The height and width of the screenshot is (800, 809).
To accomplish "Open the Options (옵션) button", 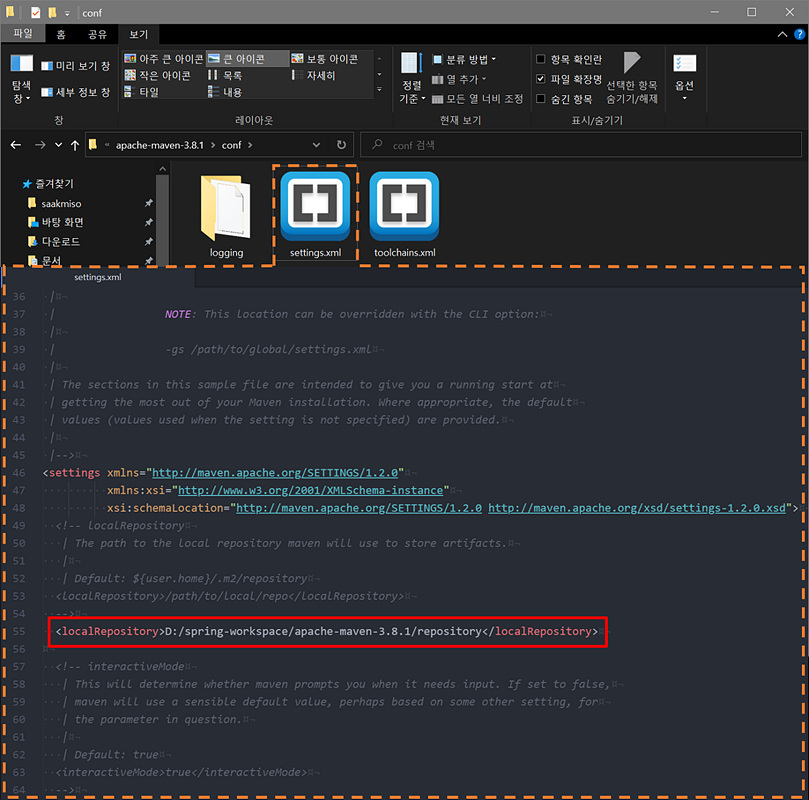I will pyautogui.click(x=685, y=78).
